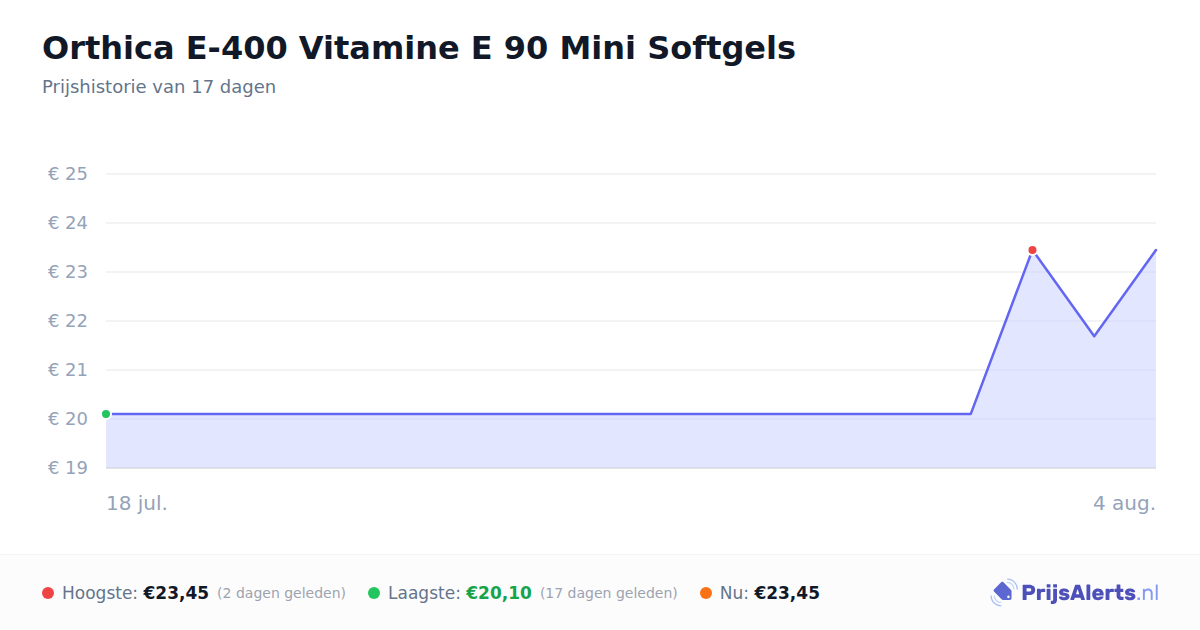Click the Prijshistorie van 17 dagen subtitle

click(x=159, y=87)
